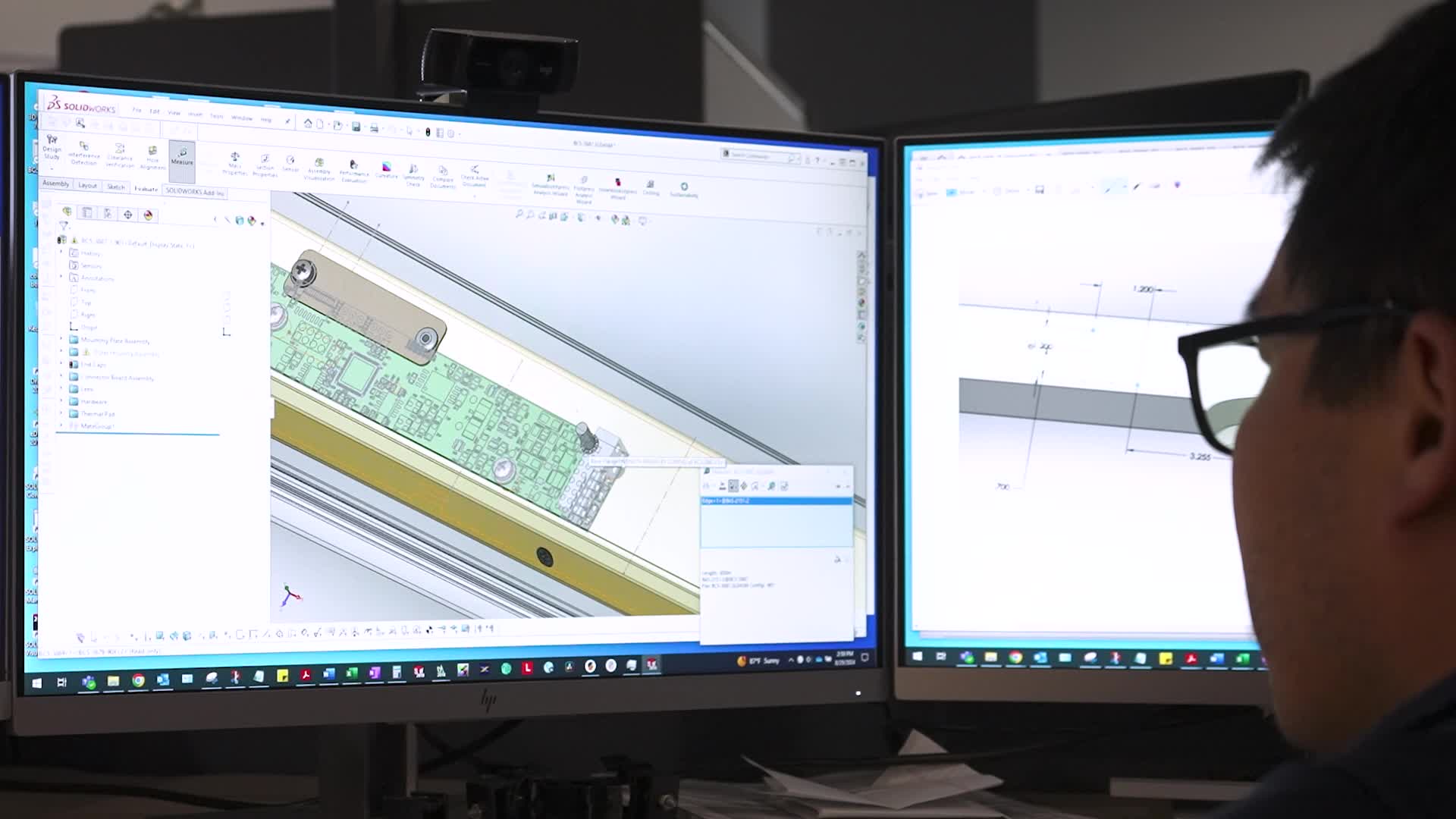Open Hole Alignment tool

152,158
